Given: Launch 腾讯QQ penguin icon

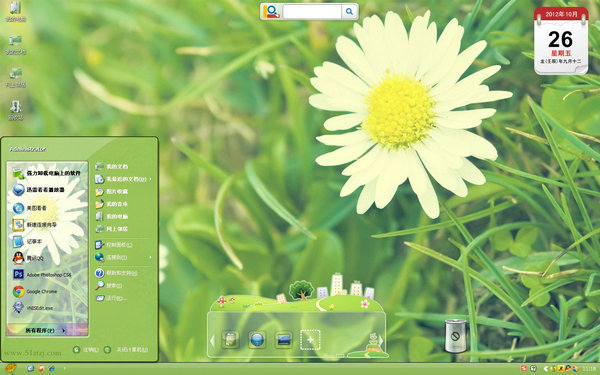Looking at the screenshot, I should click(28, 258).
